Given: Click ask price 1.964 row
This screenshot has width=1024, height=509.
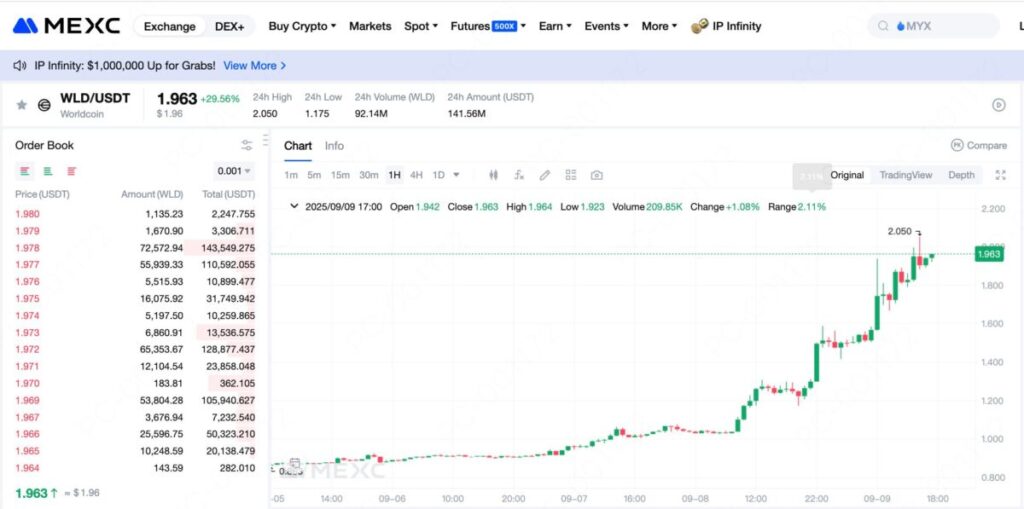Looking at the screenshot, I should [x=135, y=468].
